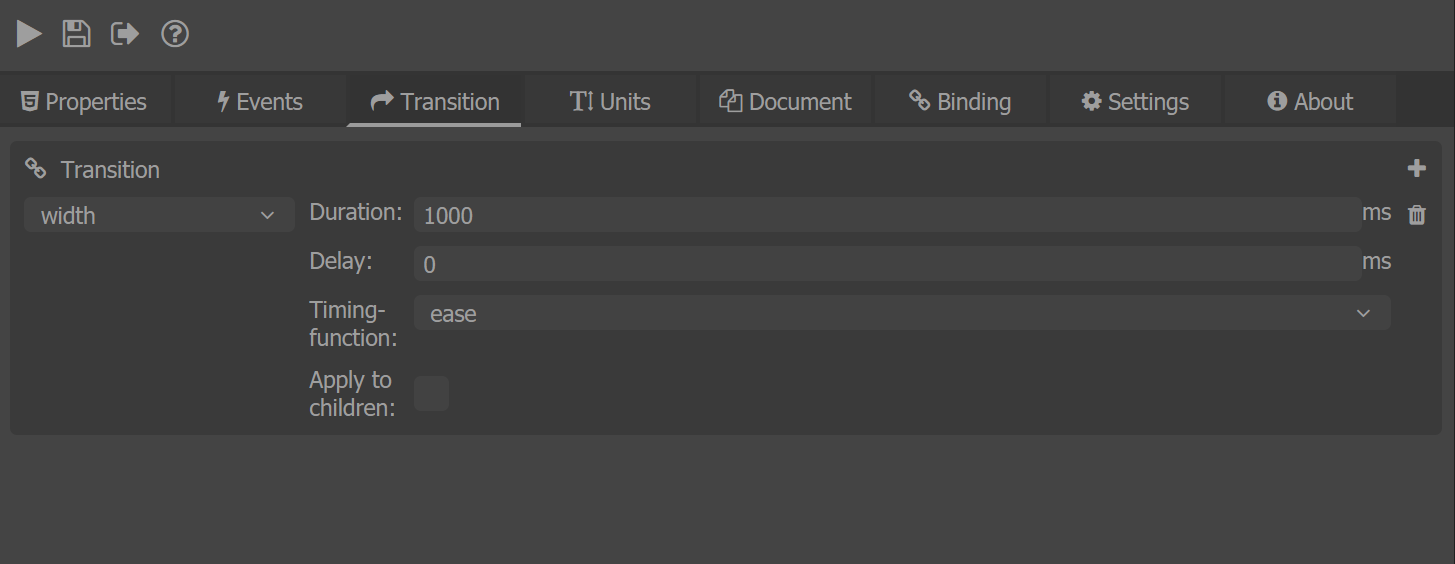Image resolution: width=1455 pixels, height=564 pixels.
Task: Open the width property dropdown
Action: point(159,215)
